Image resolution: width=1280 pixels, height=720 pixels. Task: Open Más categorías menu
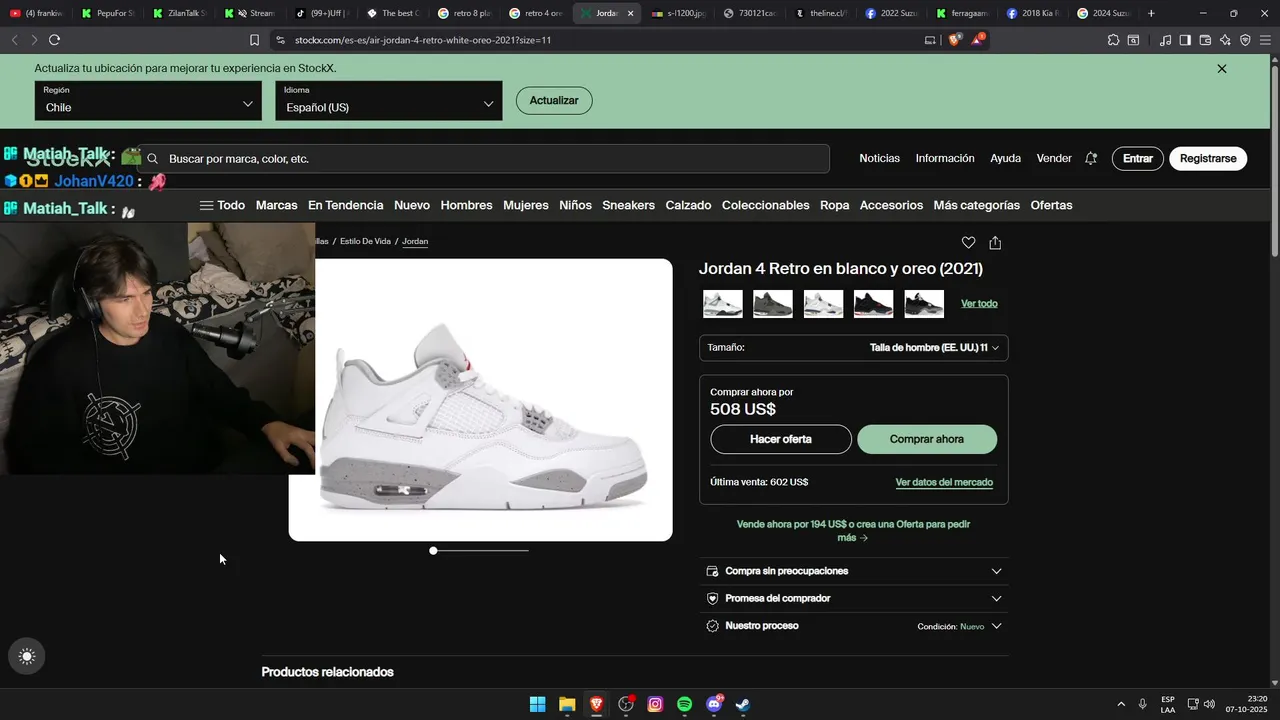coord(976,205)
